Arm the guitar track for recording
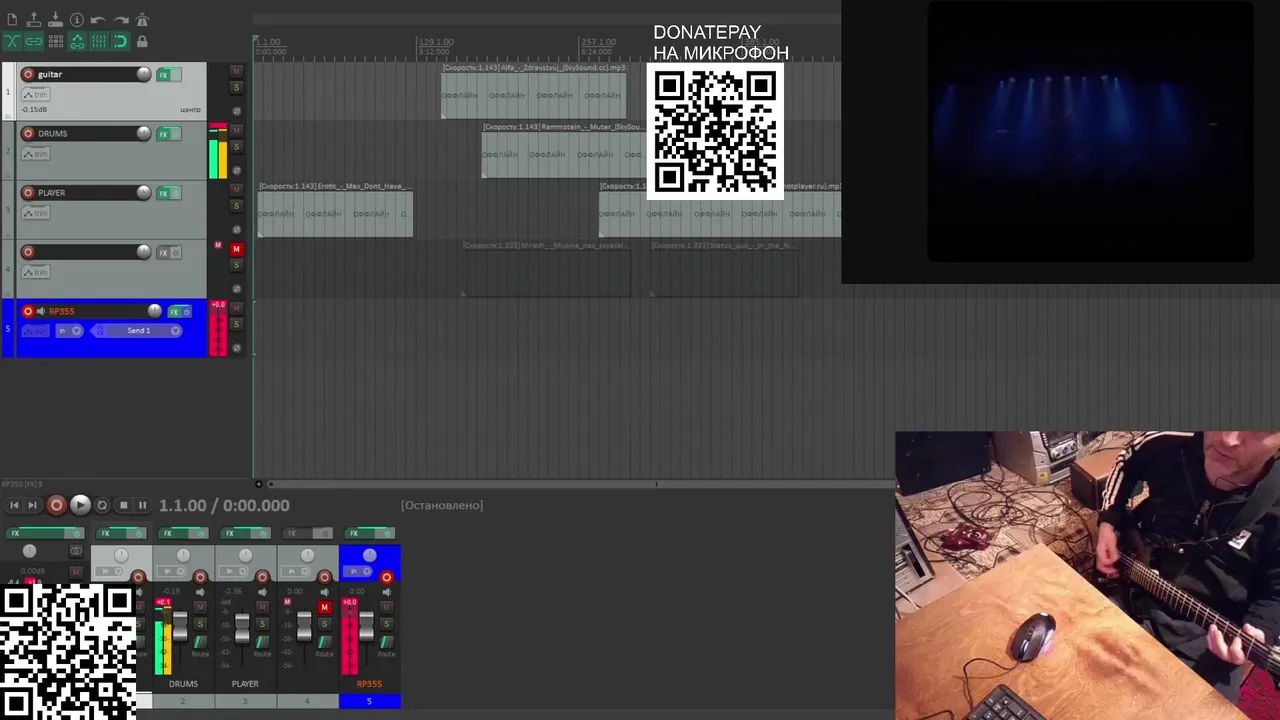This screenshot has width=1280, height=720. point(28,74)
